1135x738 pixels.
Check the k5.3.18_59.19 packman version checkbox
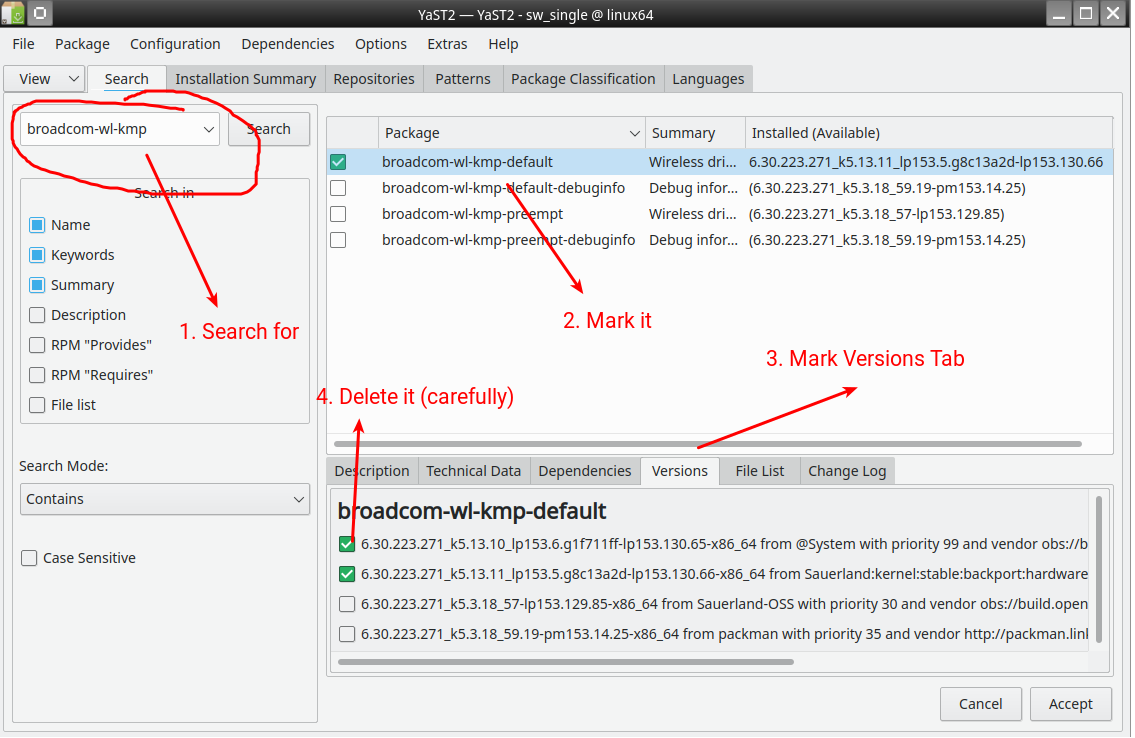pyautogui.click(x=347, y=635)
